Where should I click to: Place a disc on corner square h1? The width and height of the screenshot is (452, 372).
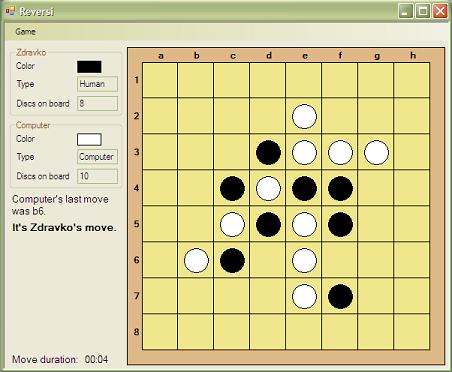412,80
